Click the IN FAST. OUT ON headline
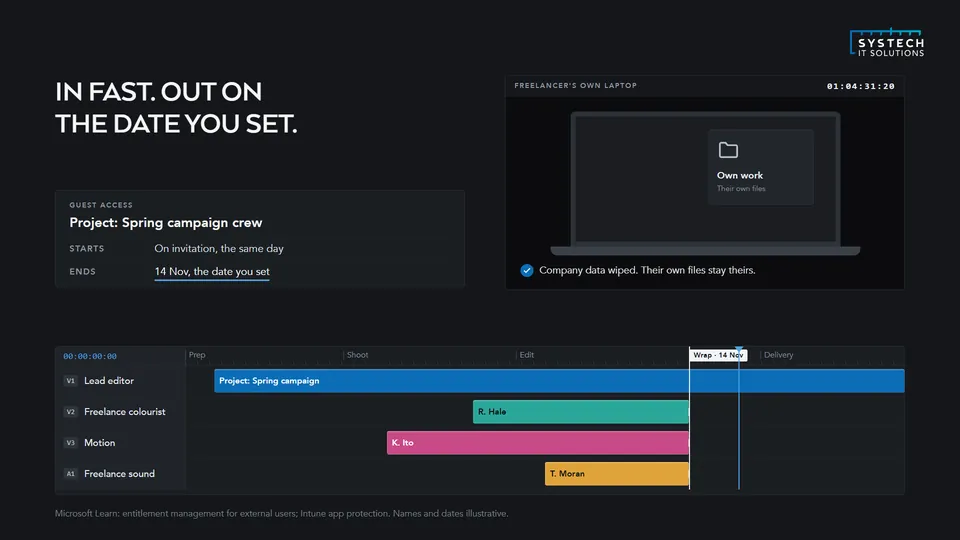 159,92
